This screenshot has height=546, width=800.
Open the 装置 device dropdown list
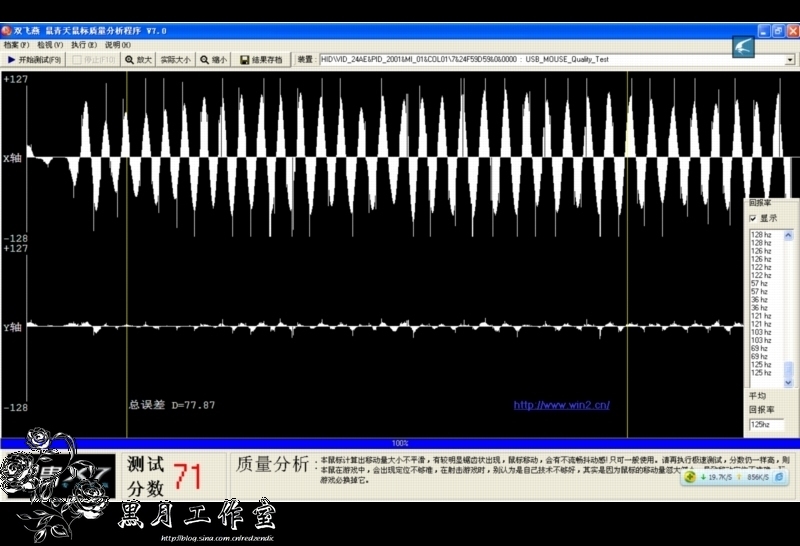[790, 60]
